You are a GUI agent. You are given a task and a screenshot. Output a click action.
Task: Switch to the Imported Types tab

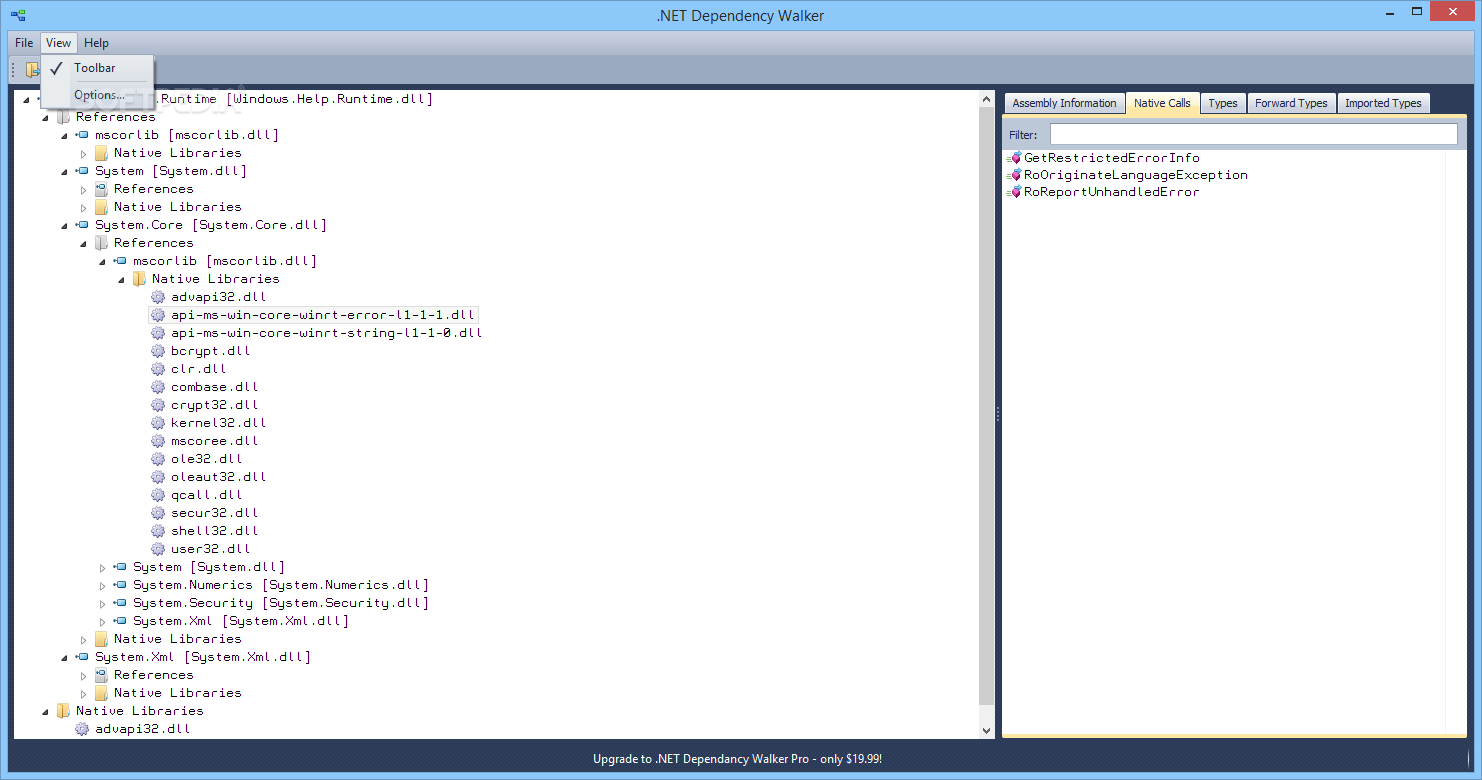click(x=1383, y=103)
